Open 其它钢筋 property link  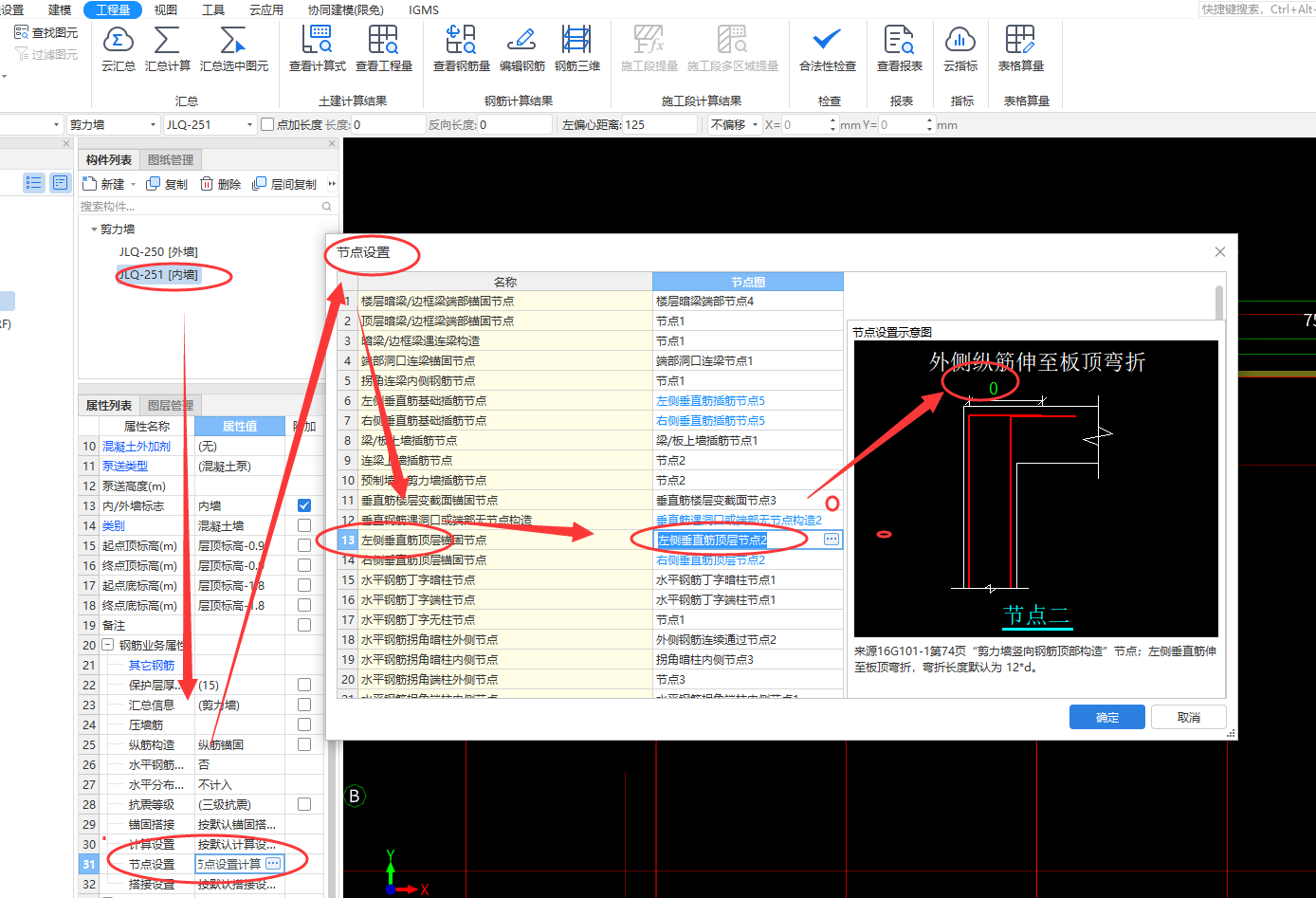tap(152, 665)
